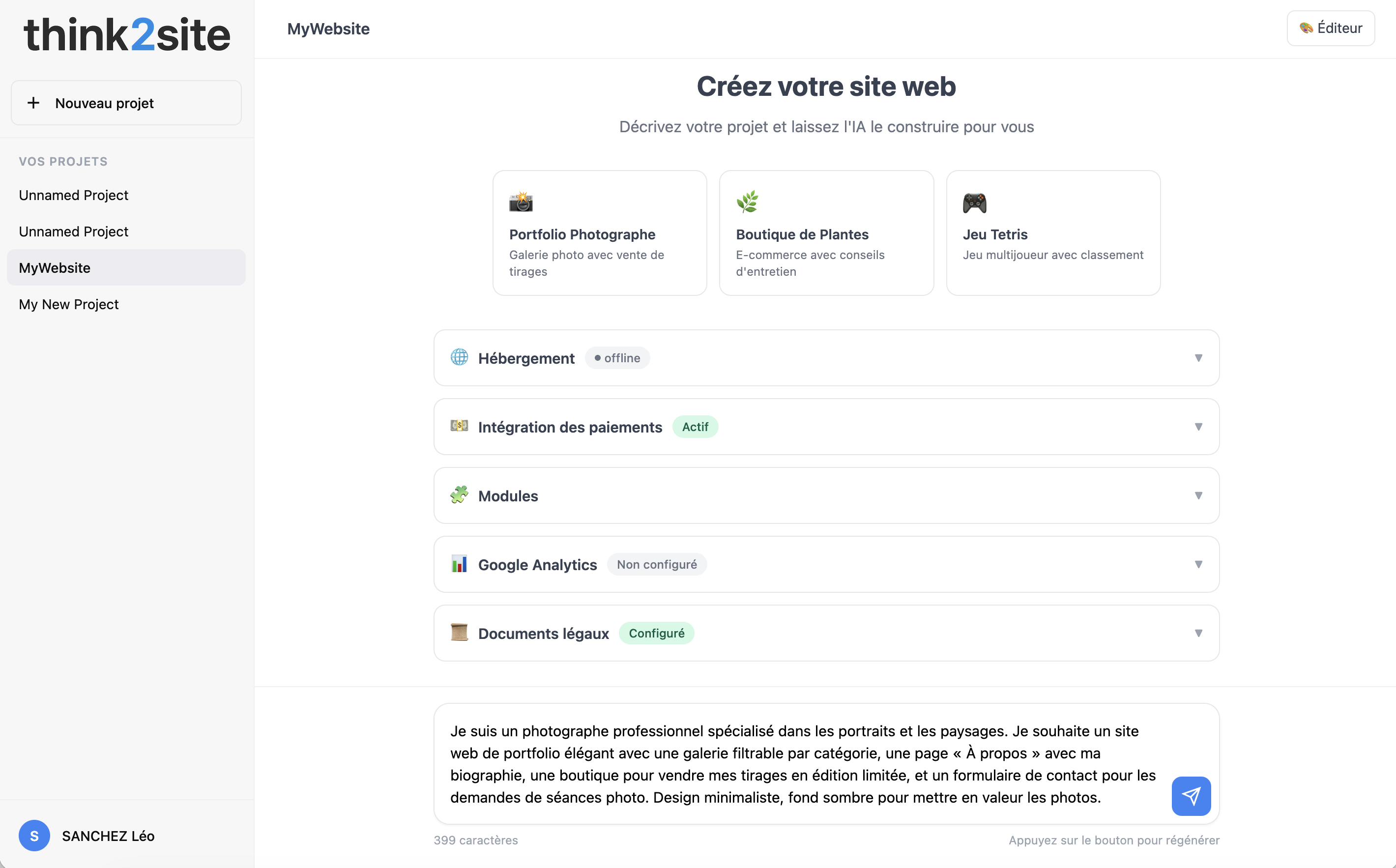Click the globe icon beside Hébergement

459,357
